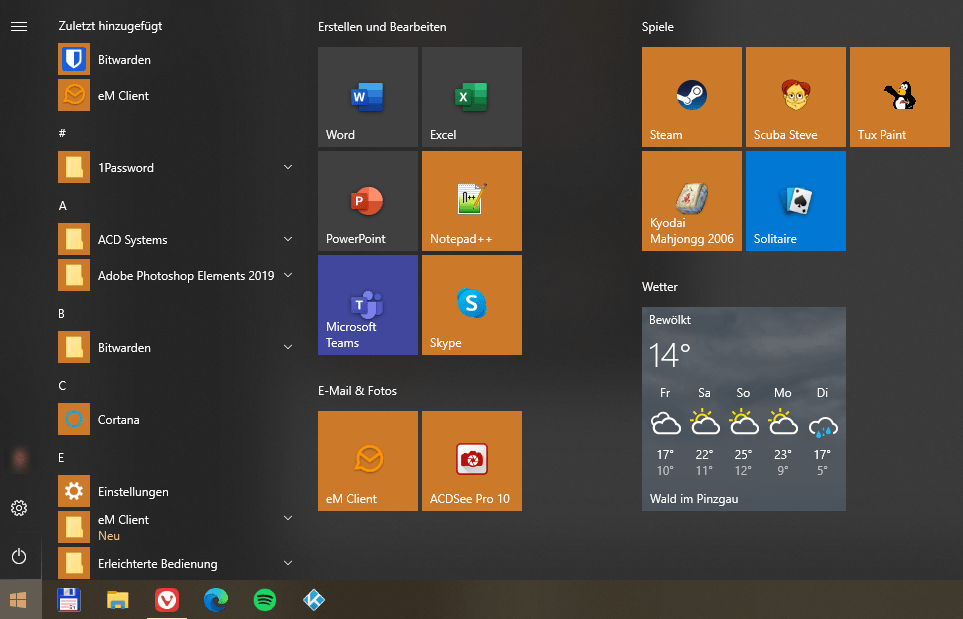Open Einstellungen from the app list
The image size is (963, 619).
pyautogui.click(x=175, y=492)
